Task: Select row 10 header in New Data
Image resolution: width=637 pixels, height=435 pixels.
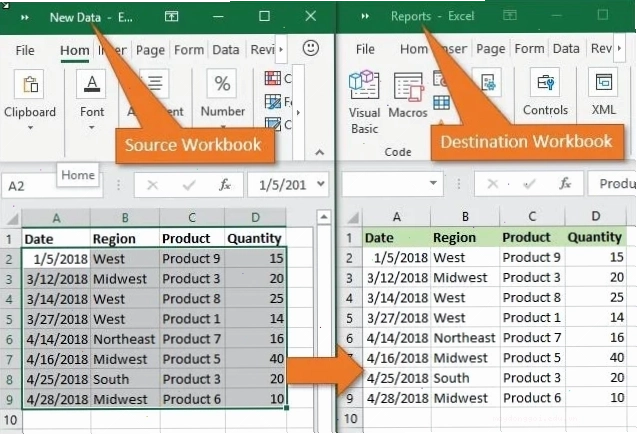Action: click(11, 420)
